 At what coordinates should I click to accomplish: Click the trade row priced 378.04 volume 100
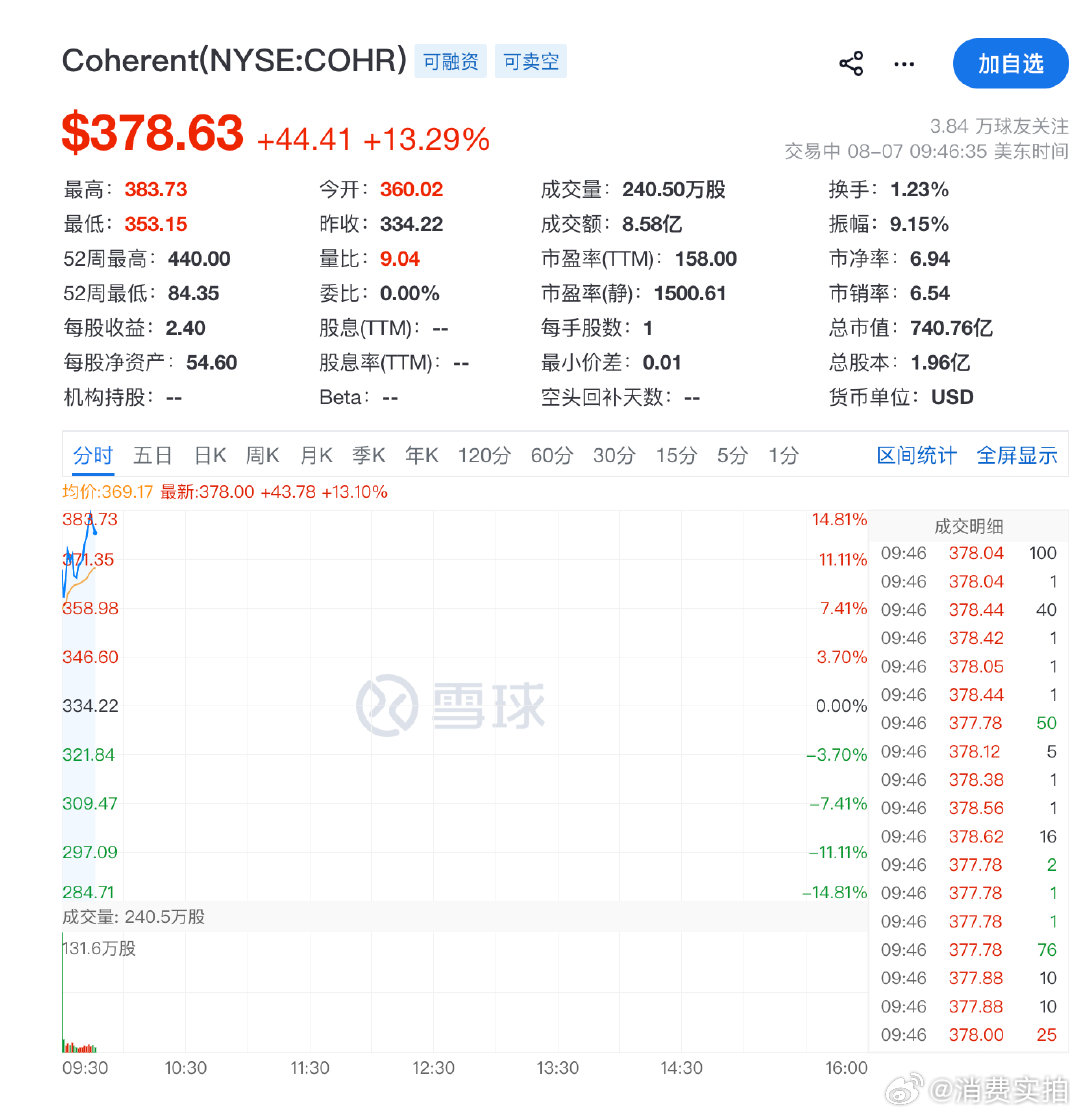[968, 553]
